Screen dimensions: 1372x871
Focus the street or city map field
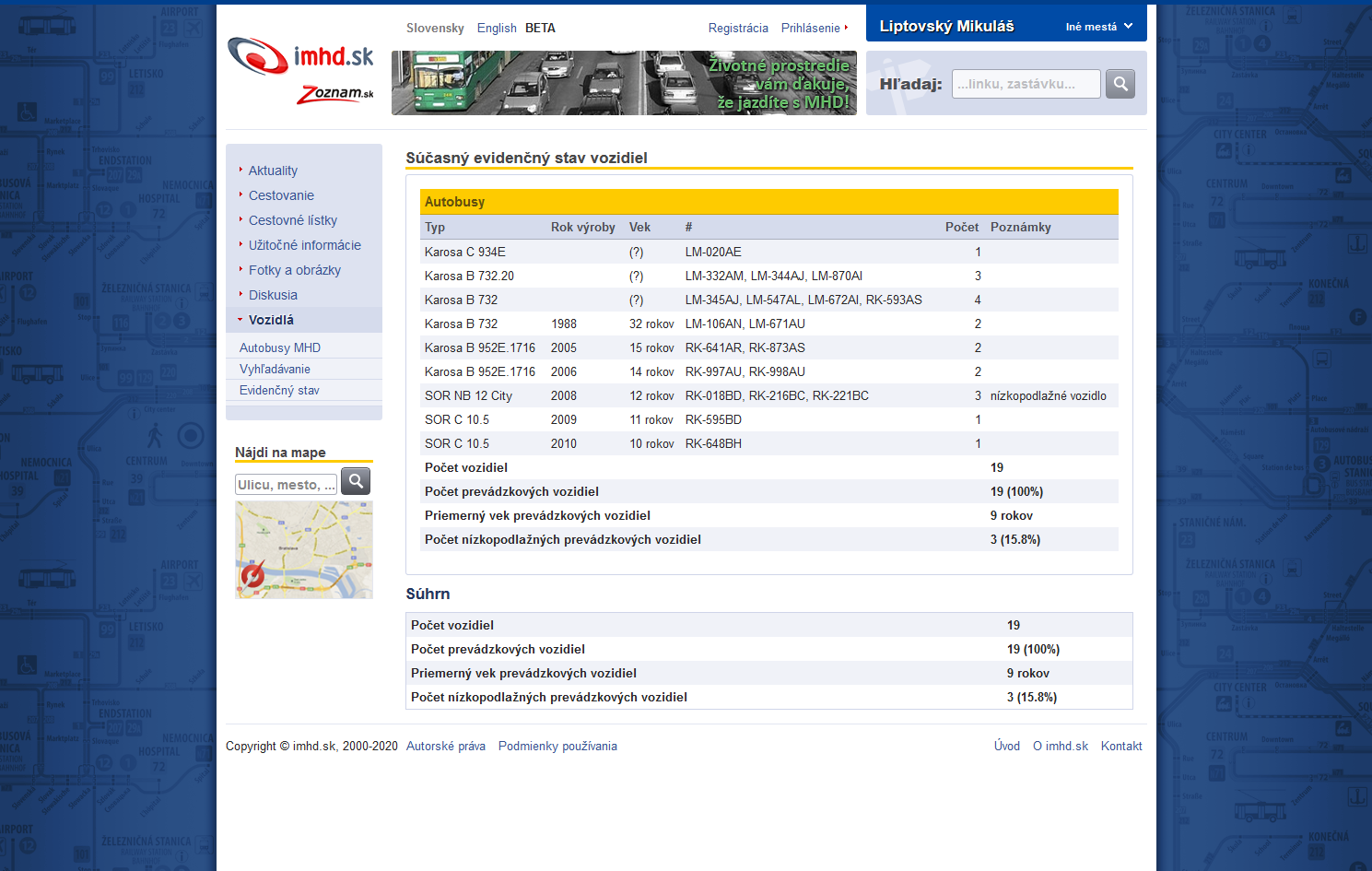click(x=287, y=485)
